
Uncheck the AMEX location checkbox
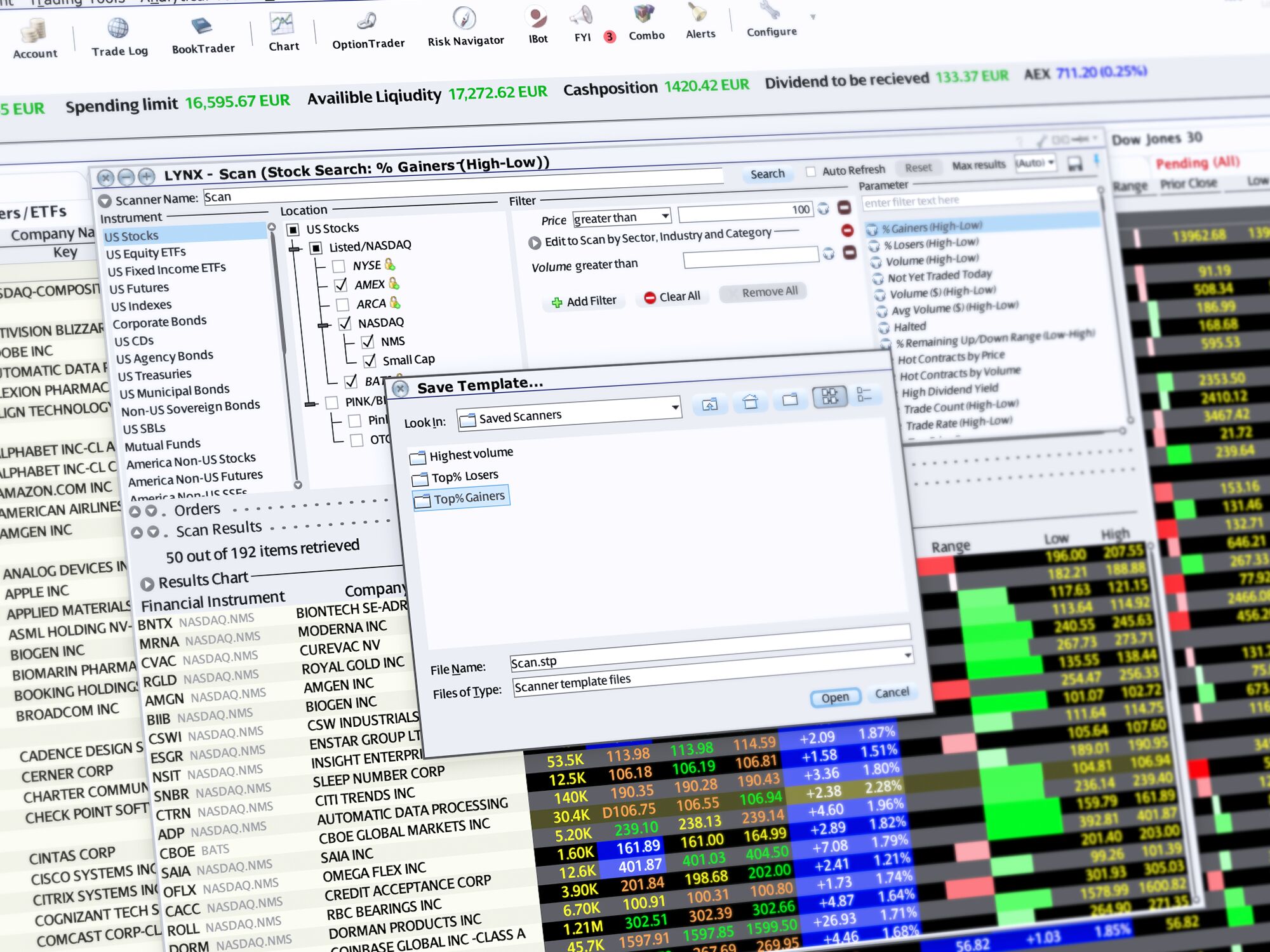coord(340,285)
